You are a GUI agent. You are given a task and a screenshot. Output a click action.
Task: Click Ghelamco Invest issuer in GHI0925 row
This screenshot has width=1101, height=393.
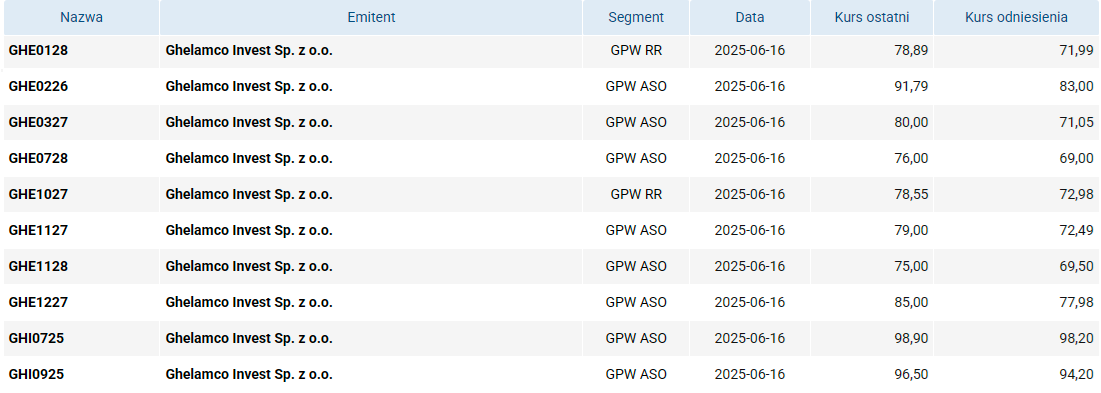tap(249, 375)
